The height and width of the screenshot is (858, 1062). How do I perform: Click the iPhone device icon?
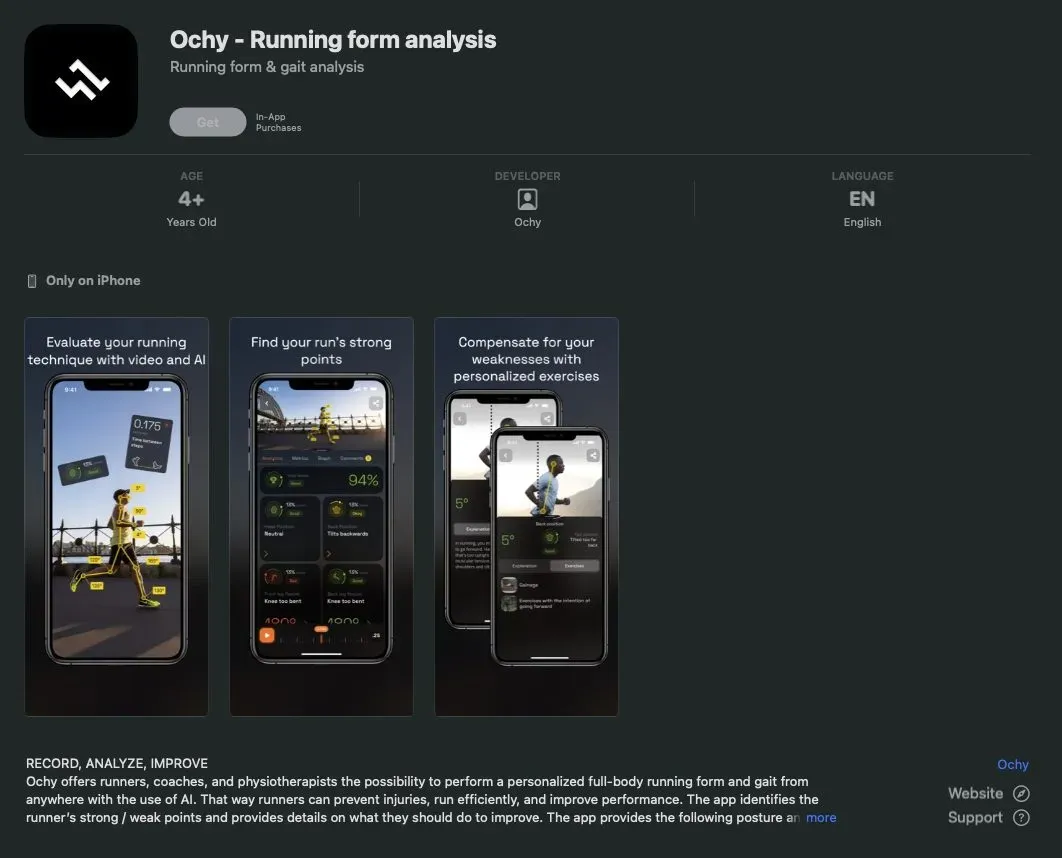pos(32,281)
